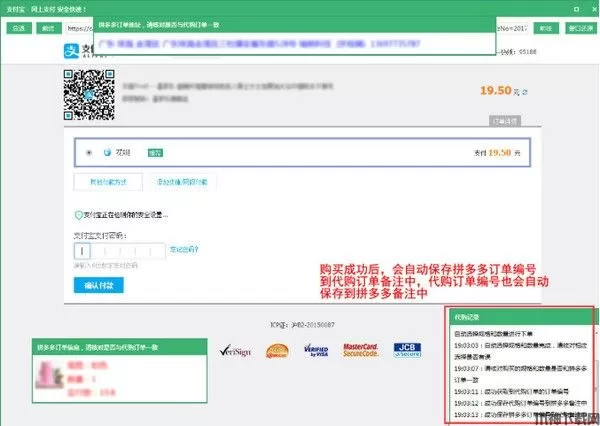Click first digit of payment password field
Viewport: 600px width, 426px height.
click(x=82, y=251)
